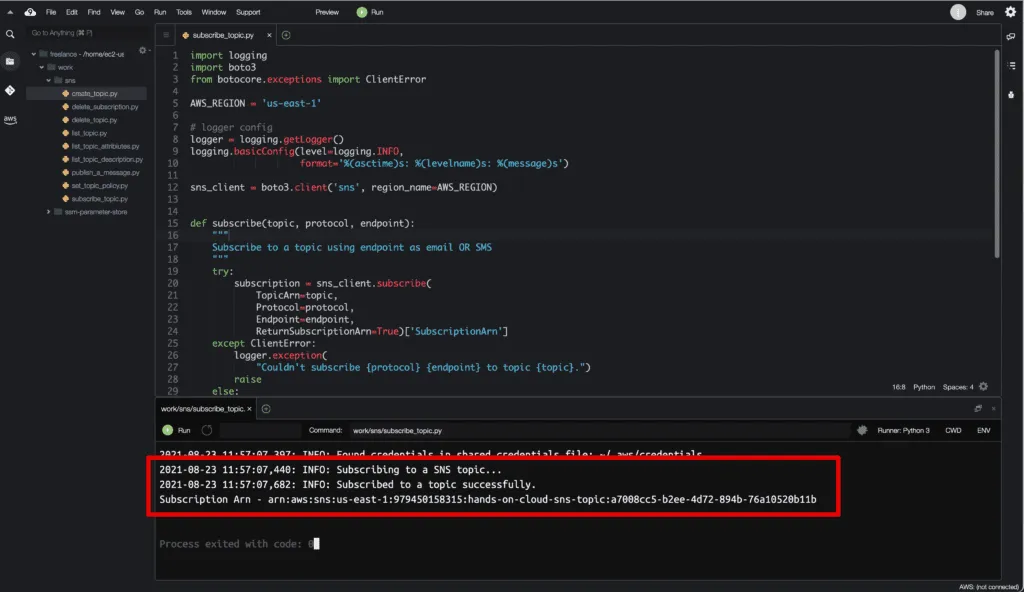Open preferences gear in top-right corner
This screenshot has height=592, width=1024.
[x=1010, y=12]
